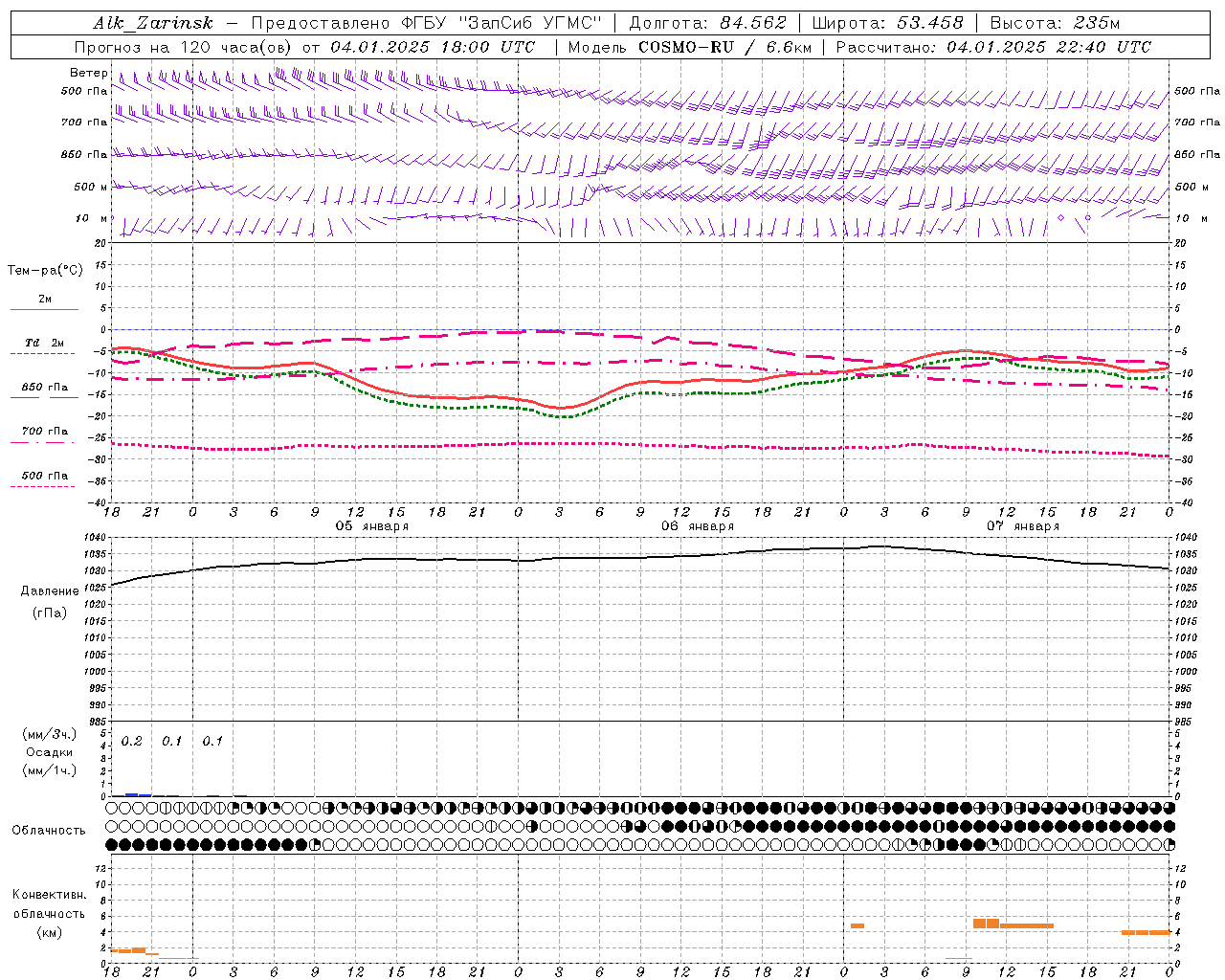Click the 0.2 precipitation value
1225x980 pixels.
[x=131, y=742]
